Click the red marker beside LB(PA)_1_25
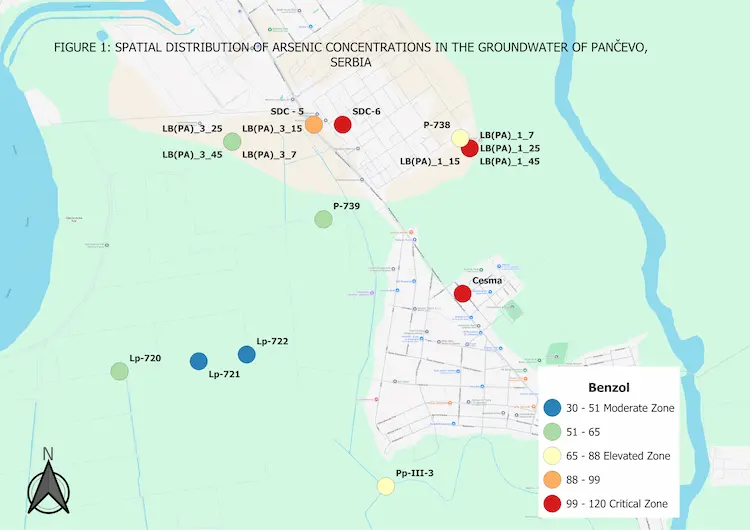 click(470, 149)
